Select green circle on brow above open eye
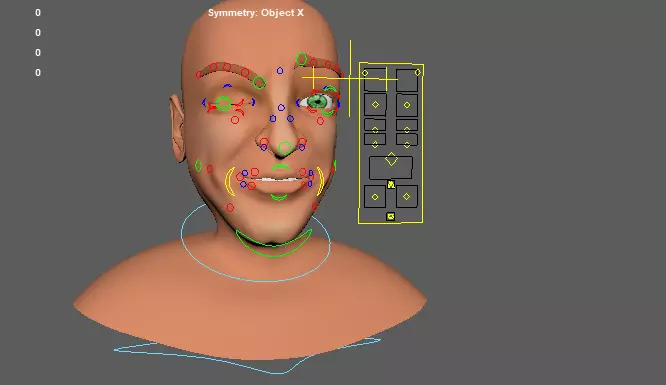 (x=301, y=59)
